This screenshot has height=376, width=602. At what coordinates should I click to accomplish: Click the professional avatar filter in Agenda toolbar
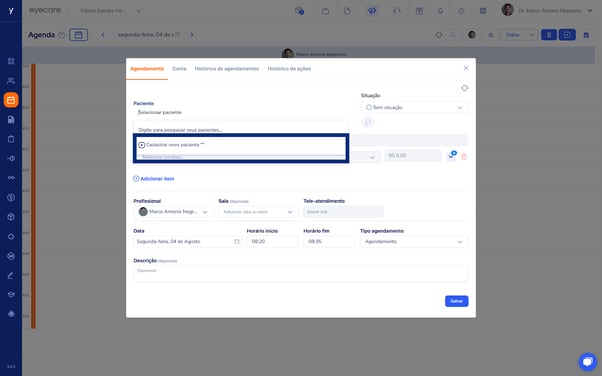(x=472, y=35)
